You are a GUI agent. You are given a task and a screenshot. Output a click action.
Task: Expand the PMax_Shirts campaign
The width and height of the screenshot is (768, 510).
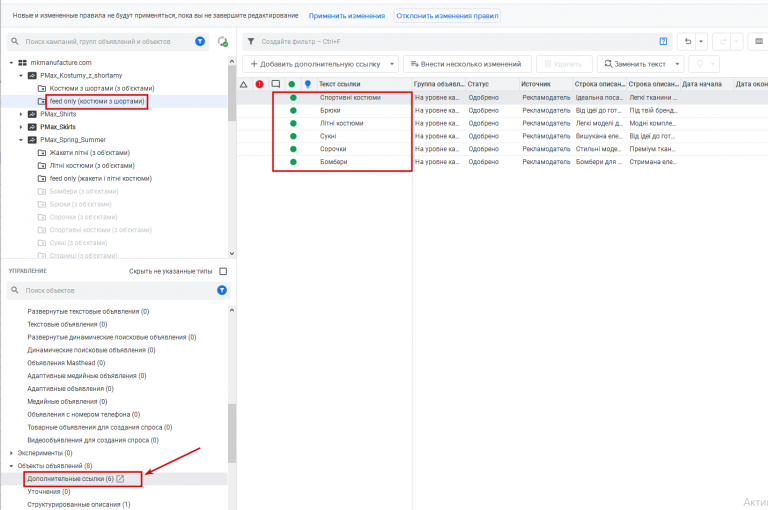(21, 114)
